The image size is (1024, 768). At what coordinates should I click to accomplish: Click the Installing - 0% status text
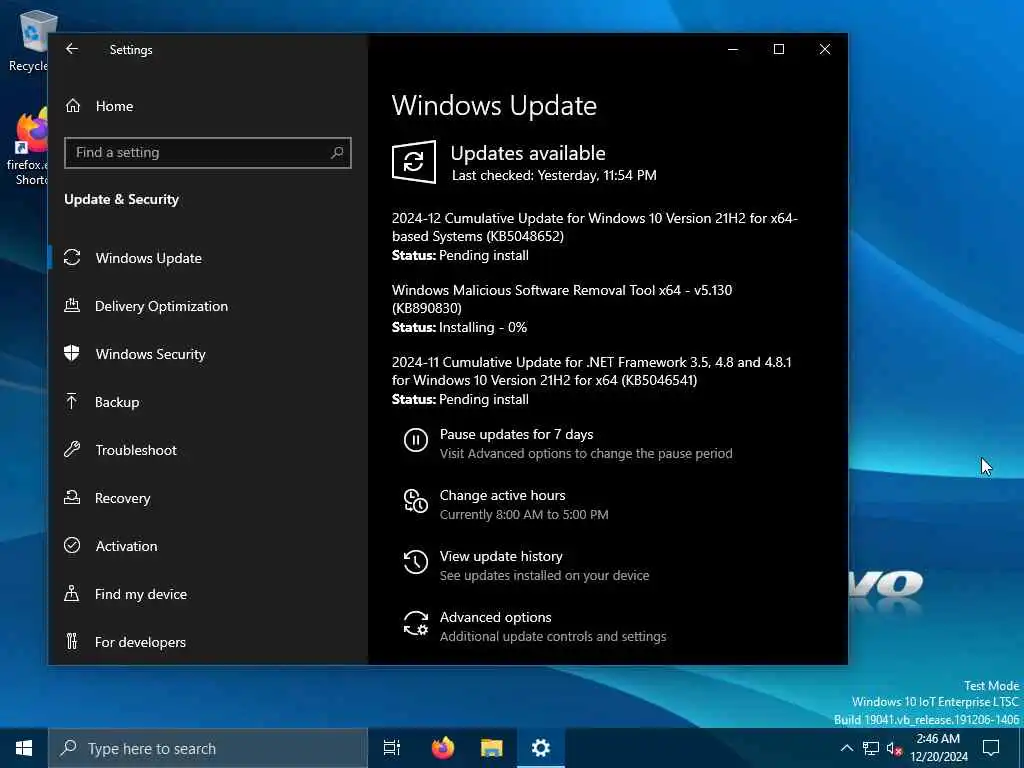pos(483,327)
